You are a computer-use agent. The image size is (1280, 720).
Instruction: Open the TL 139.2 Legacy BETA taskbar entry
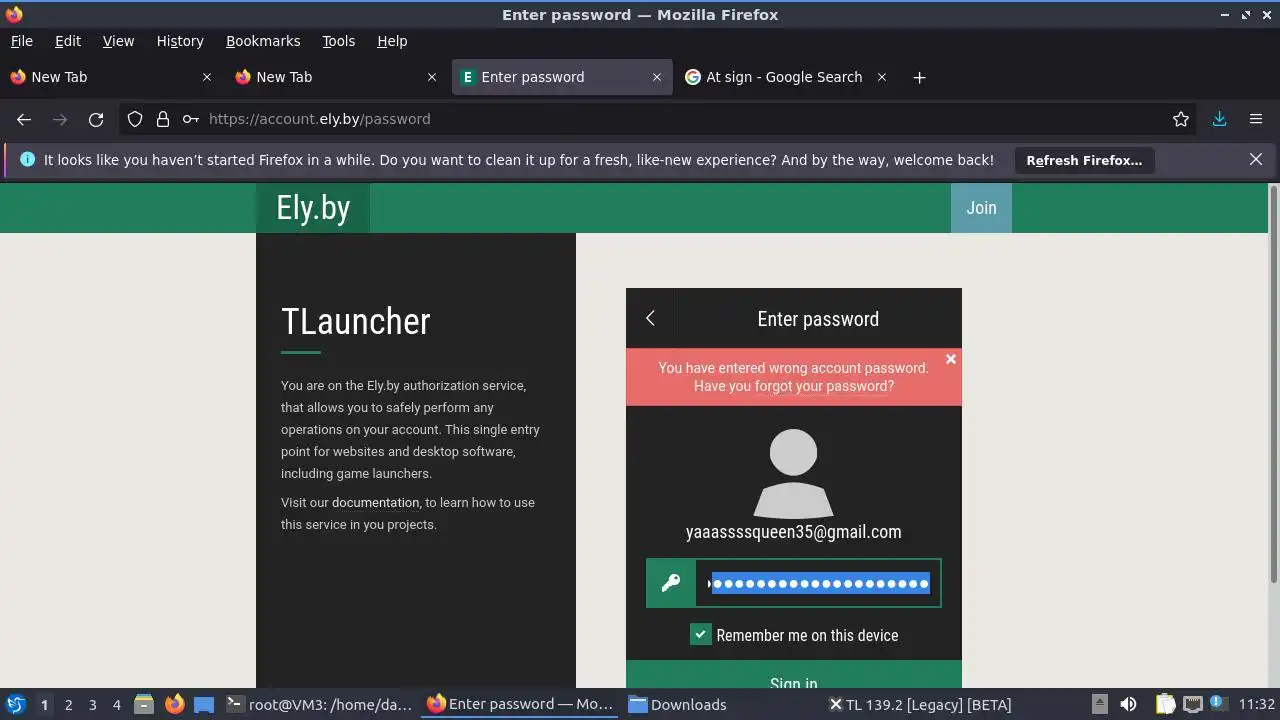(920, 704)
